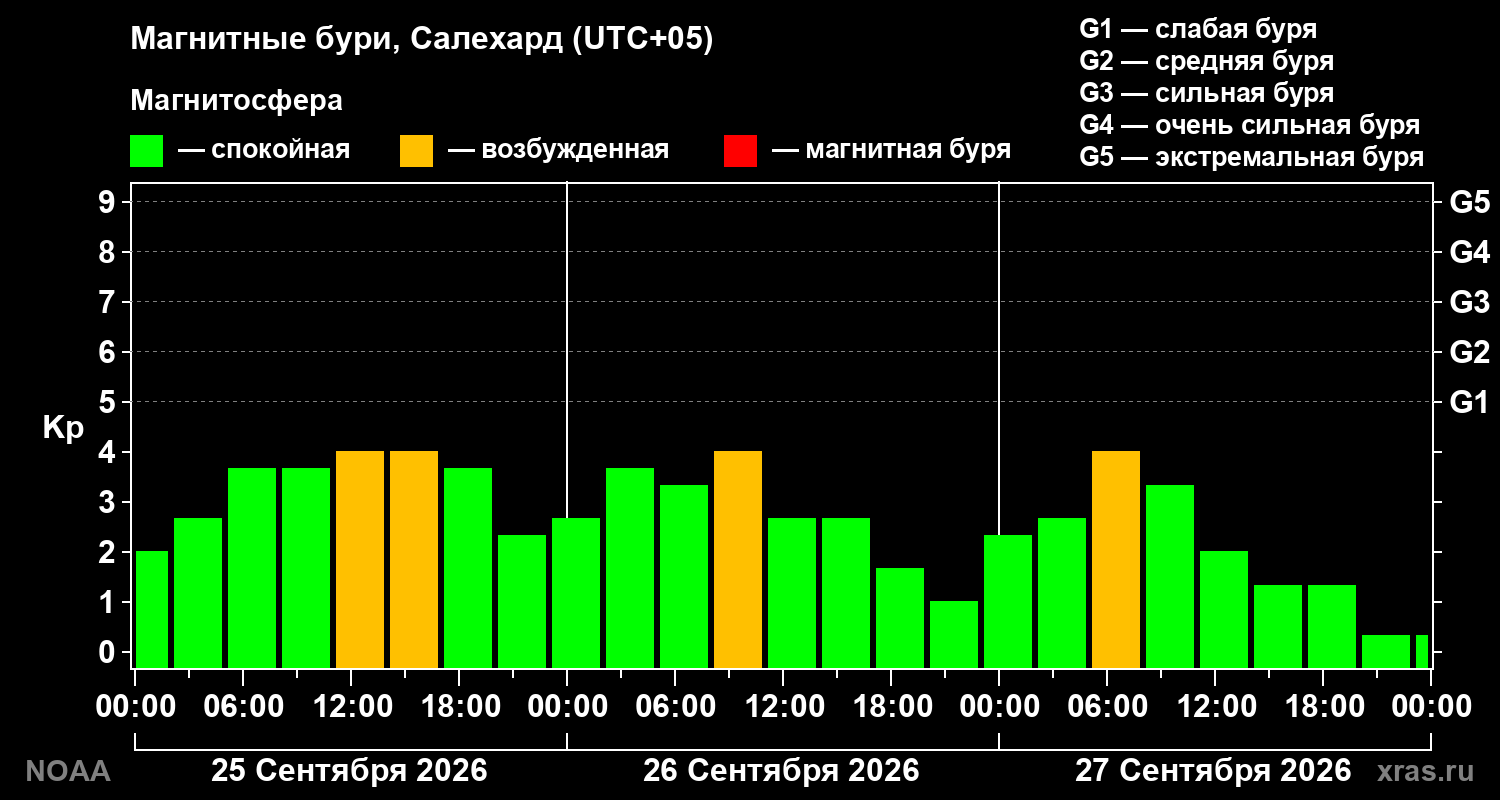Click the NOAA source label

(x=67, y=772)
